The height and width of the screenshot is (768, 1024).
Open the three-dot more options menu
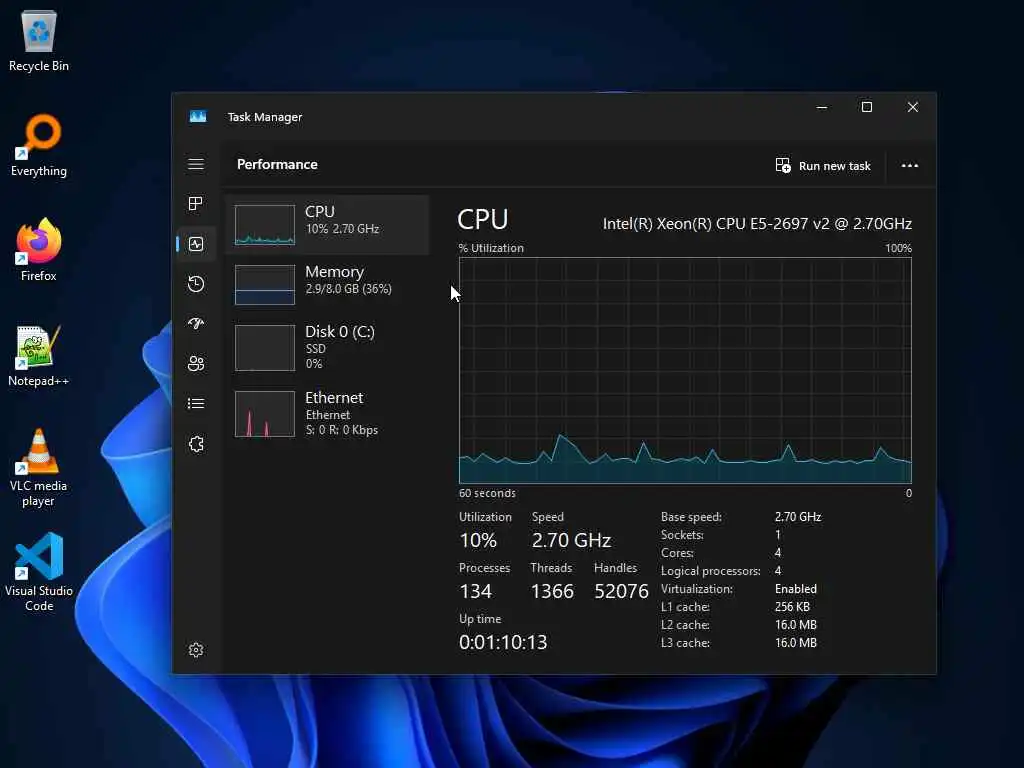(x=910, y=165)
